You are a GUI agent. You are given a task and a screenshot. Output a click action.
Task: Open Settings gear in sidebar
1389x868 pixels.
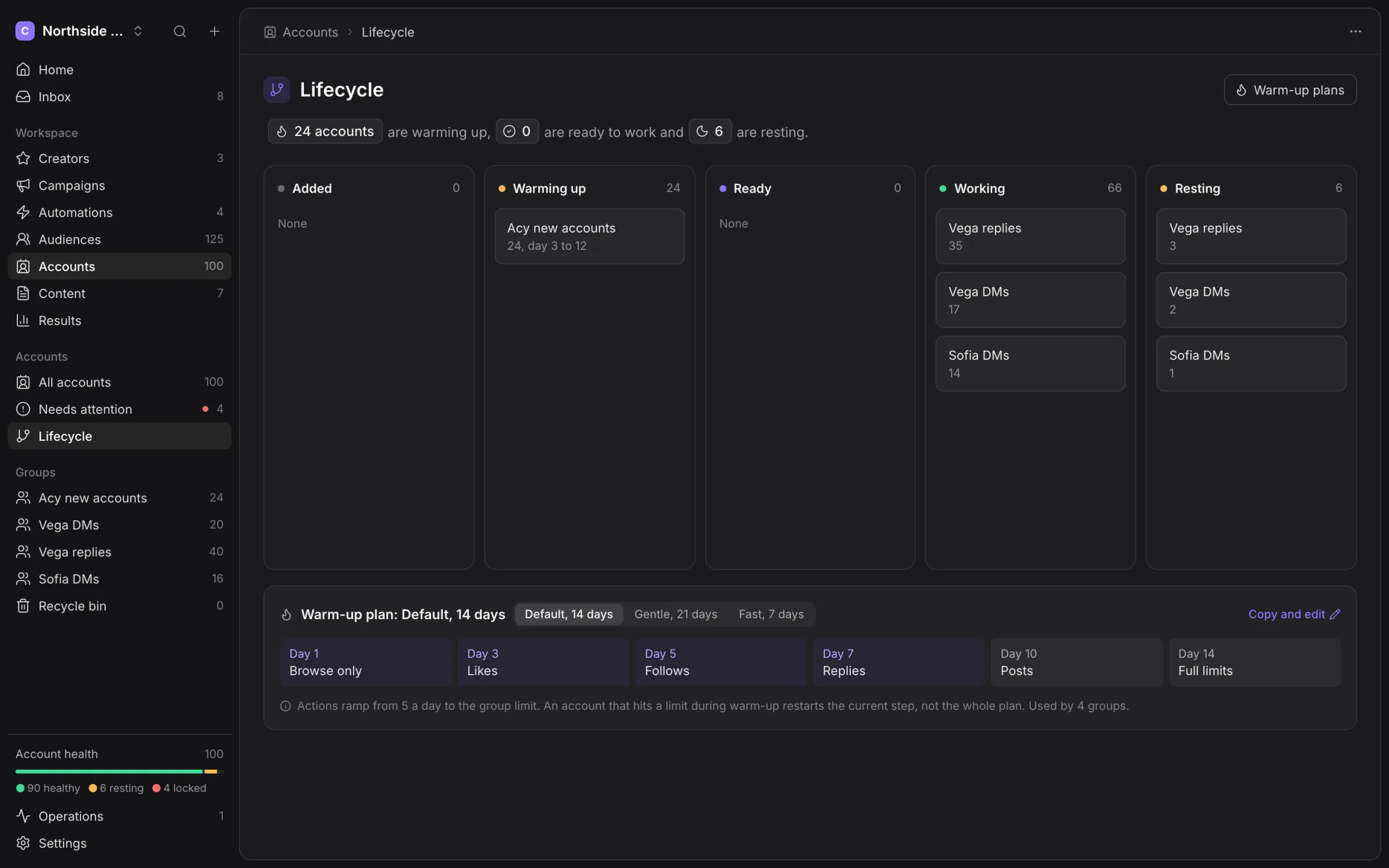(x=23, y=843)
